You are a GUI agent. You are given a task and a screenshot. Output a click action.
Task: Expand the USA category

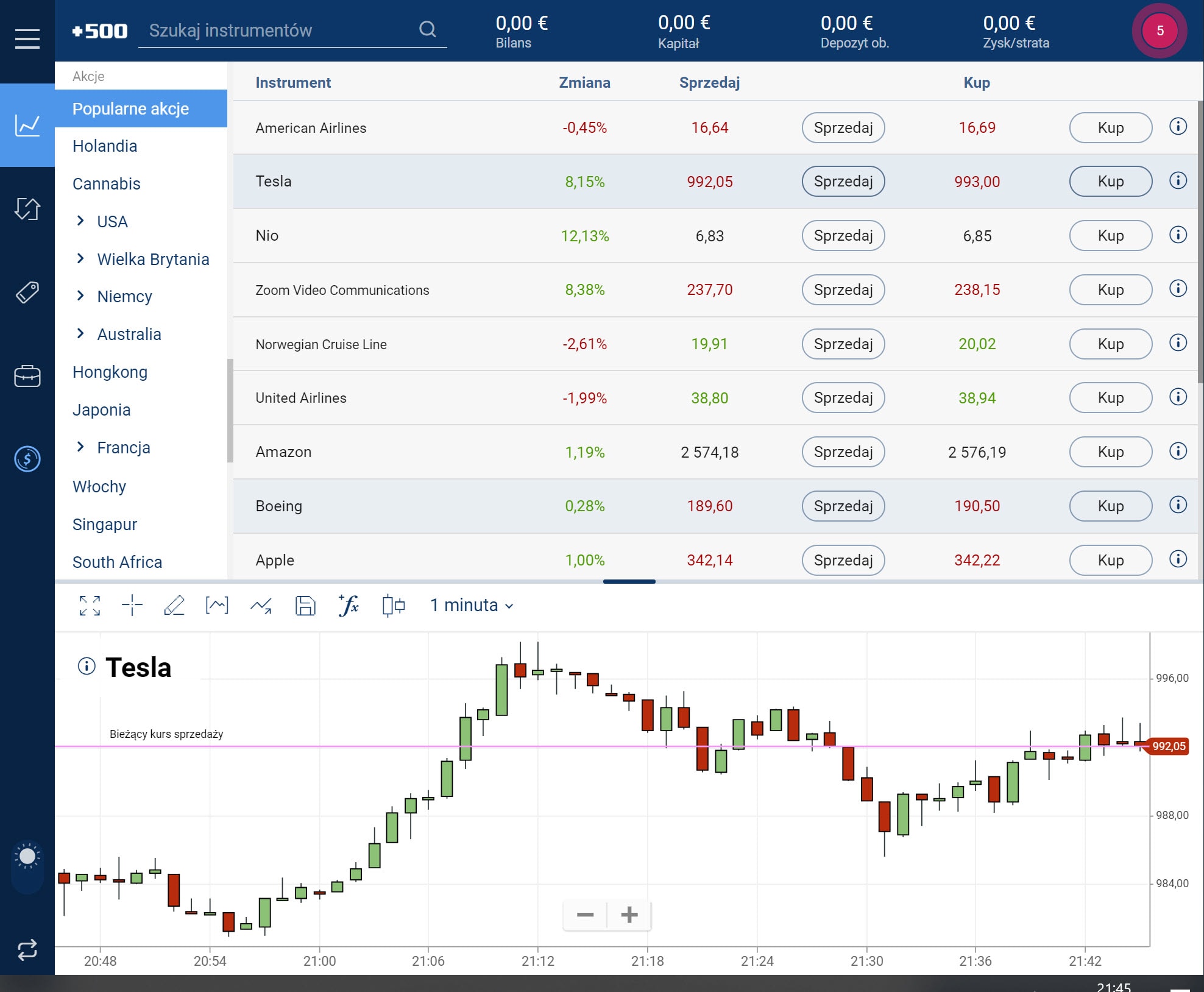[x=80, y=221]
